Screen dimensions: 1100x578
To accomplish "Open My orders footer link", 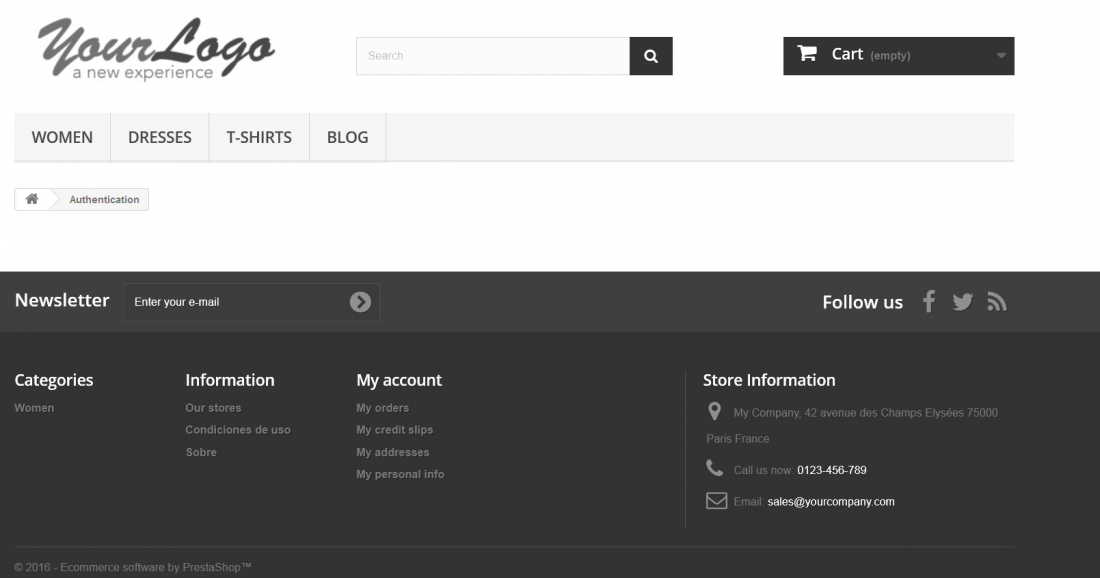I will point(382,408).
